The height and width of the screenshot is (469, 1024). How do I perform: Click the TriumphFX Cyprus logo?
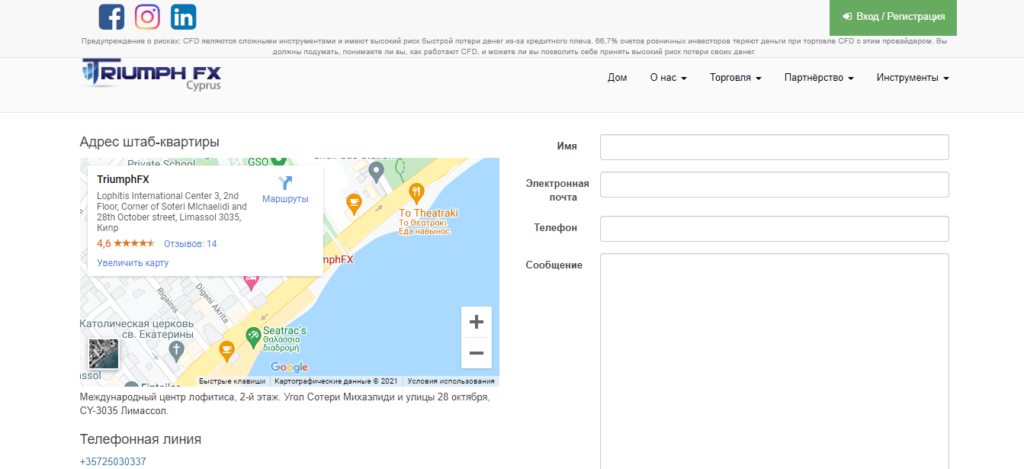click(152, 75)
